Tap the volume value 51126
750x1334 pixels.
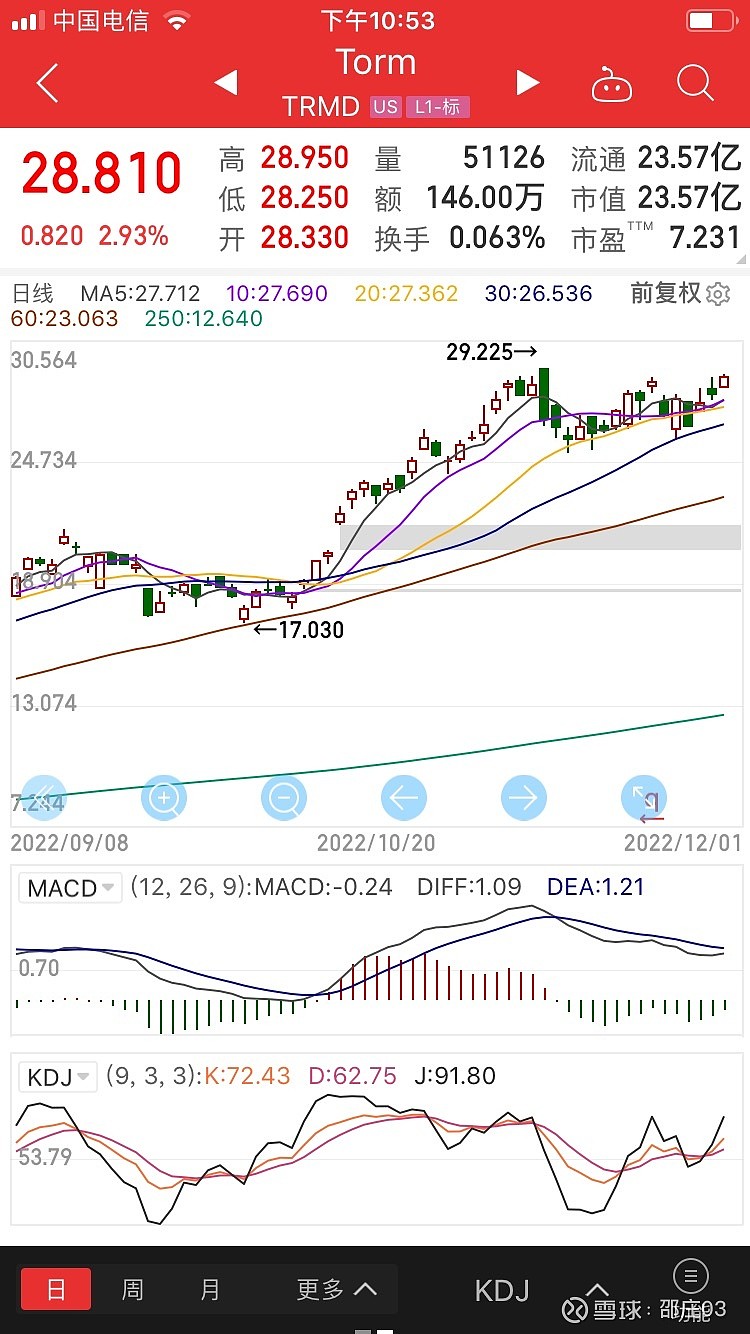pyautogui.click(x=504, y=158)
